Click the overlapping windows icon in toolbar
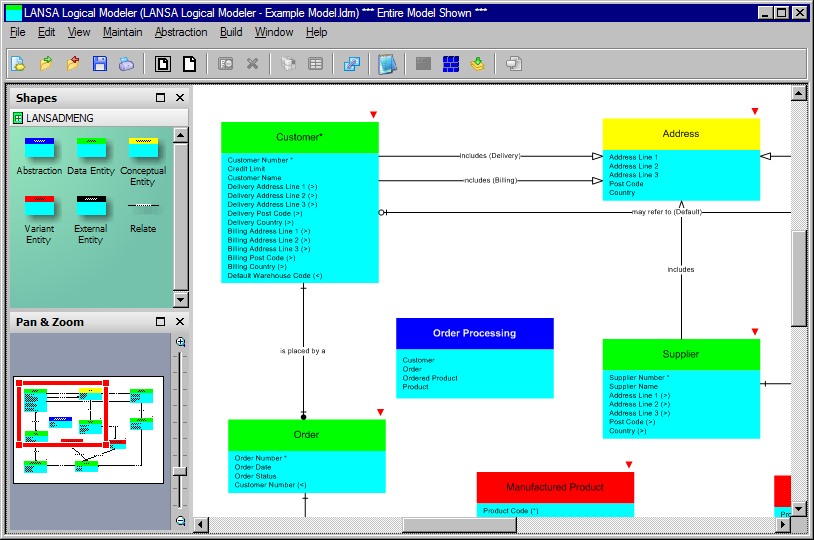 click(x=513, y=64)
